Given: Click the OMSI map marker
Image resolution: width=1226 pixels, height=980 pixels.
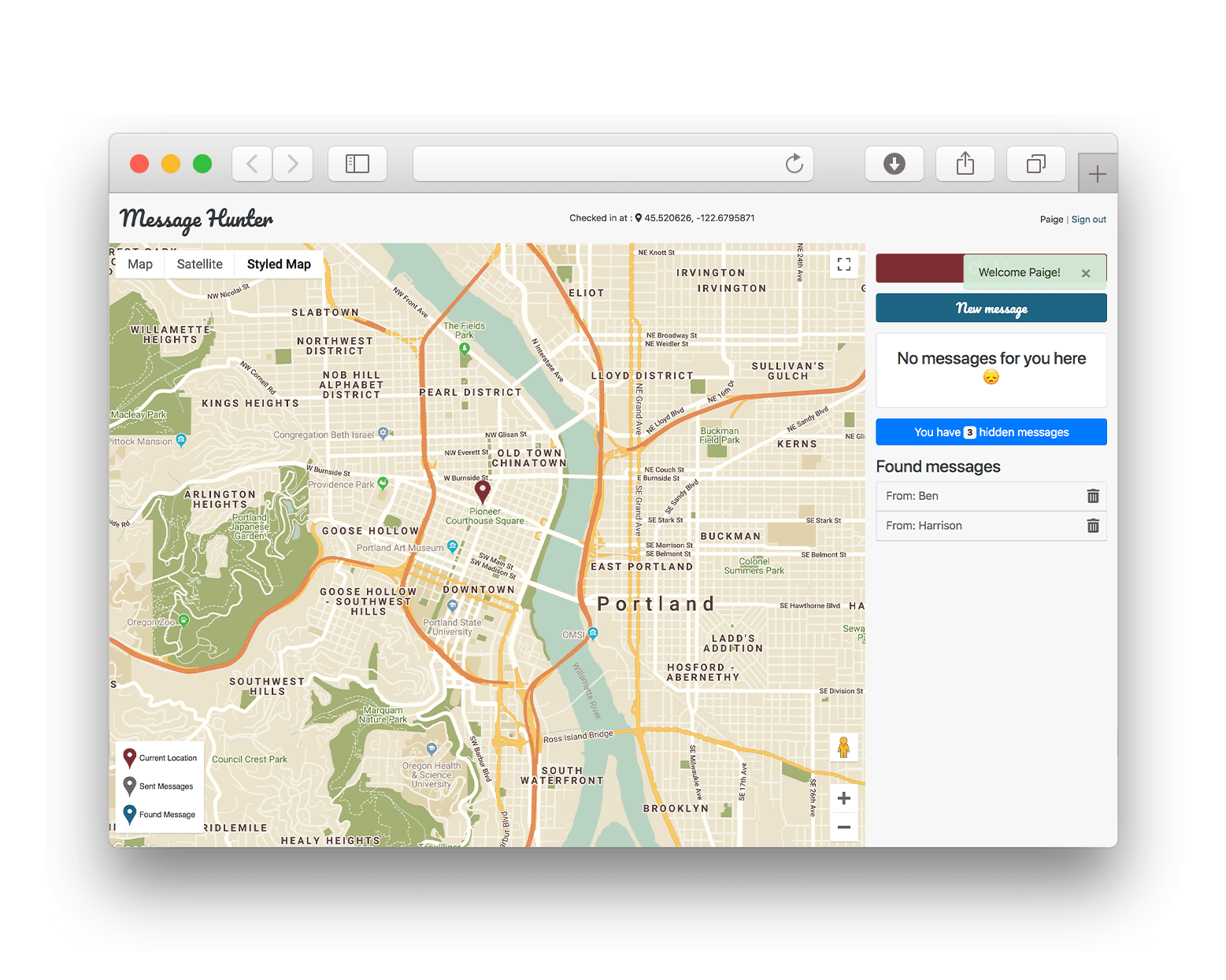Looking at the screenshot, I should pos(593,633).
